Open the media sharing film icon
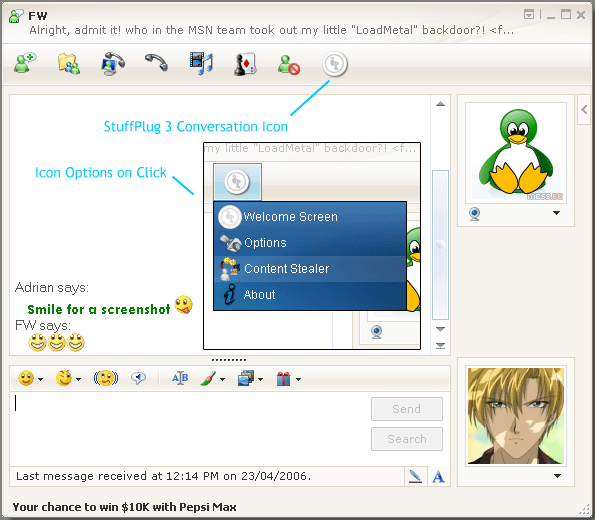This screenshot has width=595, height=520. pos(201,63)
